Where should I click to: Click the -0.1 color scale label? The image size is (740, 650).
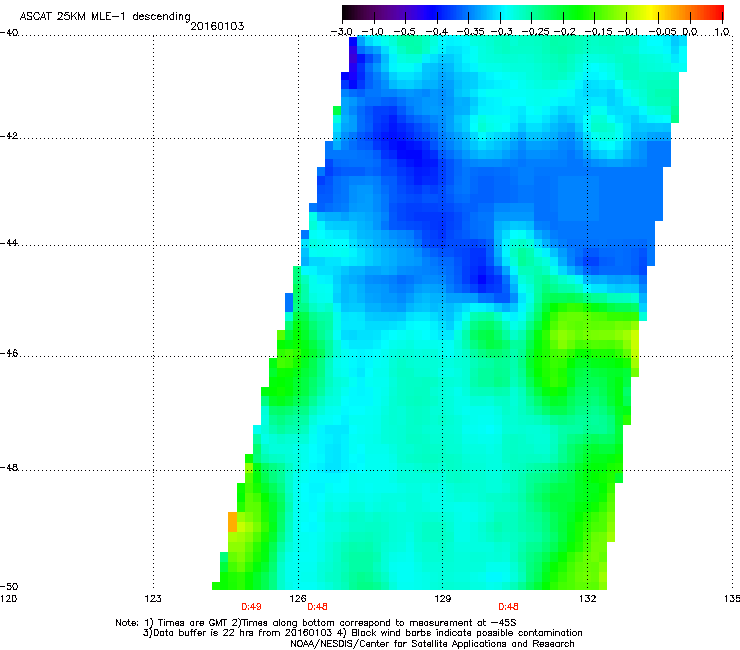pyautogui.click(x=628, y=32)
